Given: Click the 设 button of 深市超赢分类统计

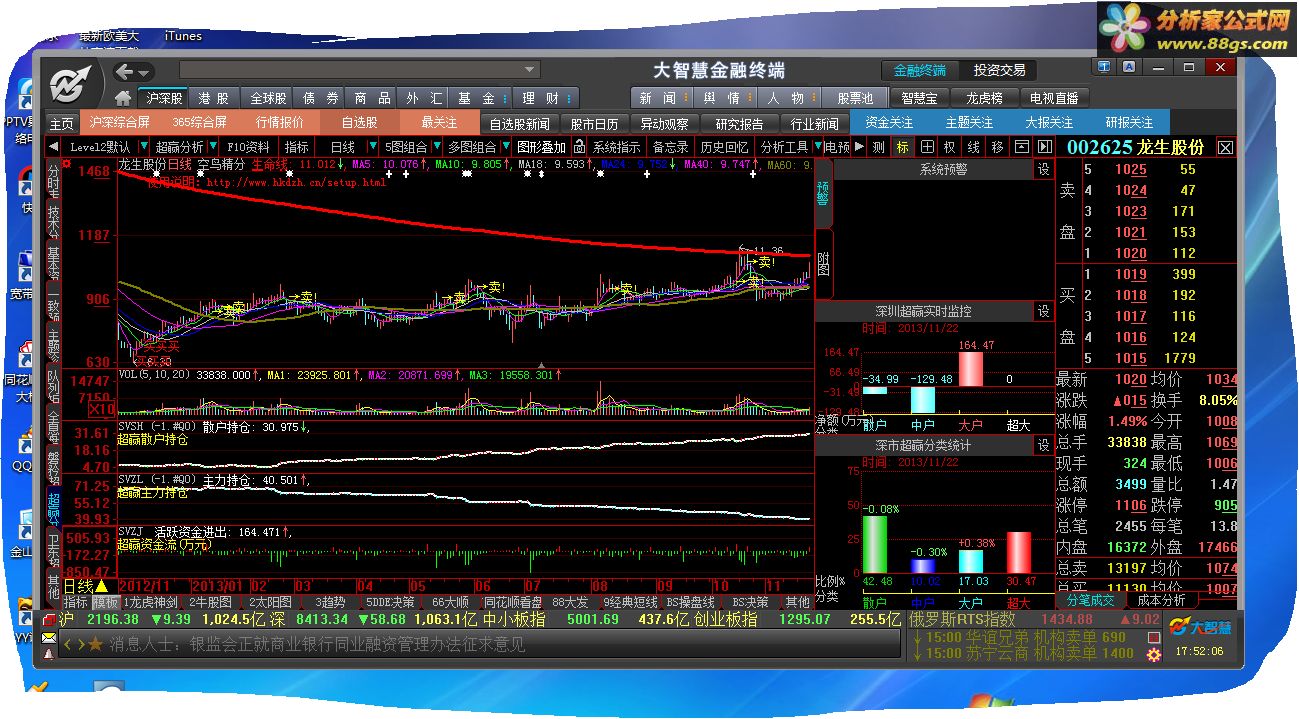Looking at the screenshot, I should (x=1043, y=445).
